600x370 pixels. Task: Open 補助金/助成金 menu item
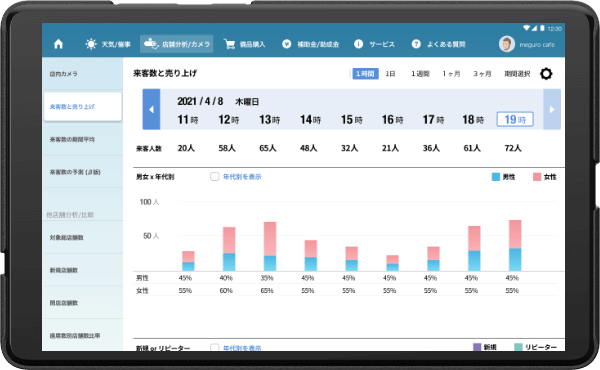[318, 44]
